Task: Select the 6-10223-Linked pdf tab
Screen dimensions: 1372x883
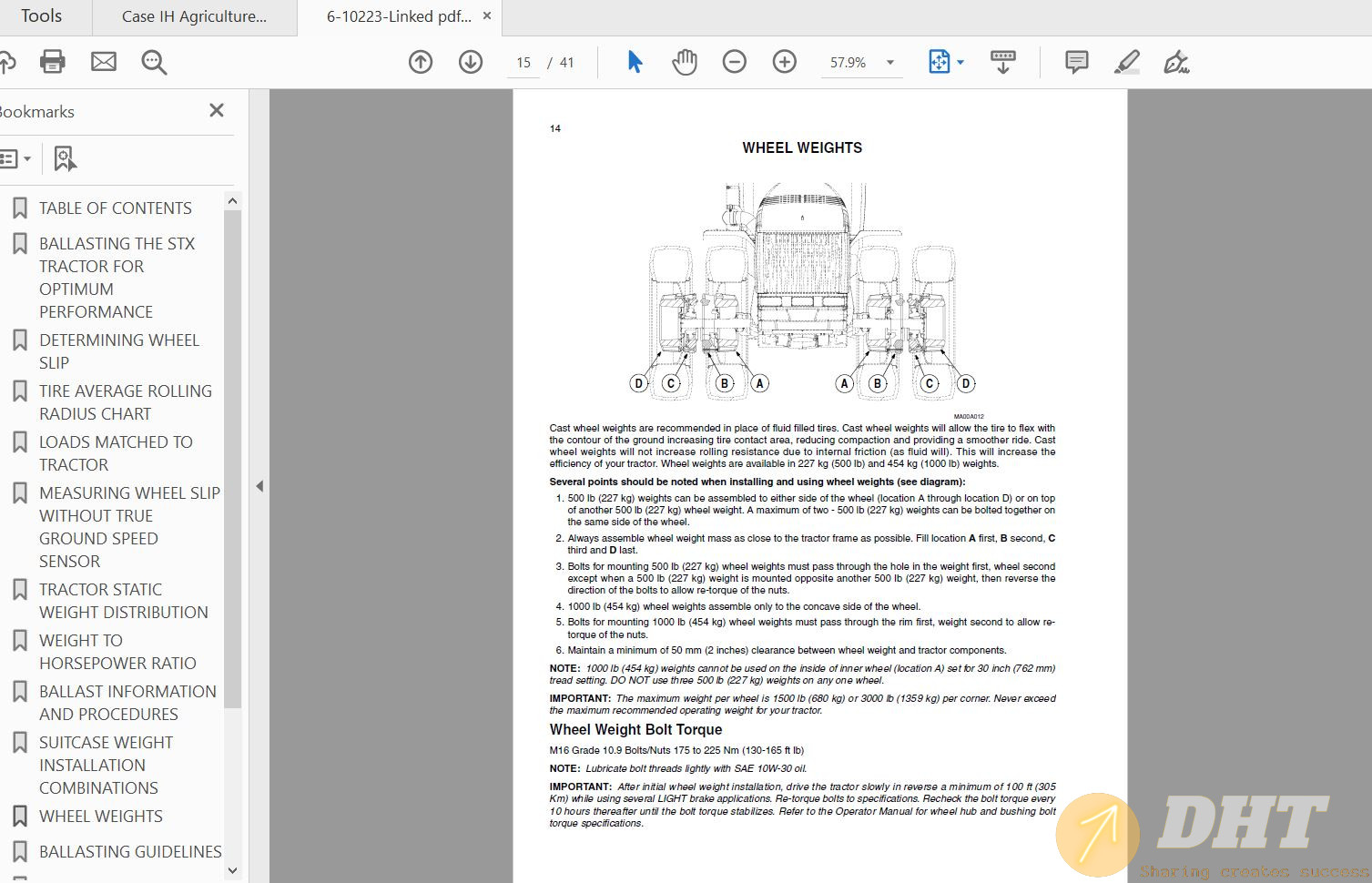Action: (399, 16)
